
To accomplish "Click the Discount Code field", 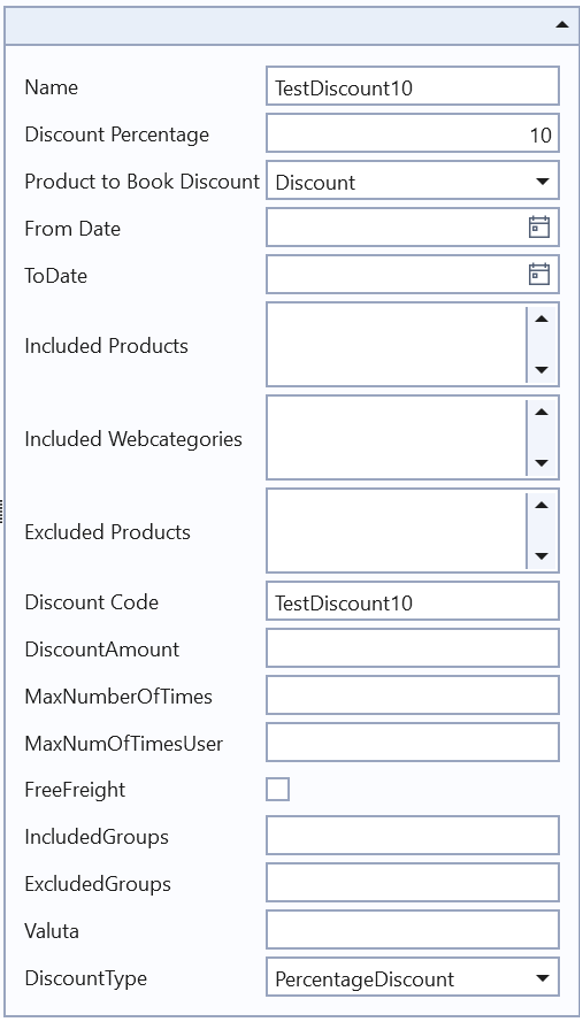I will point(412,602).
